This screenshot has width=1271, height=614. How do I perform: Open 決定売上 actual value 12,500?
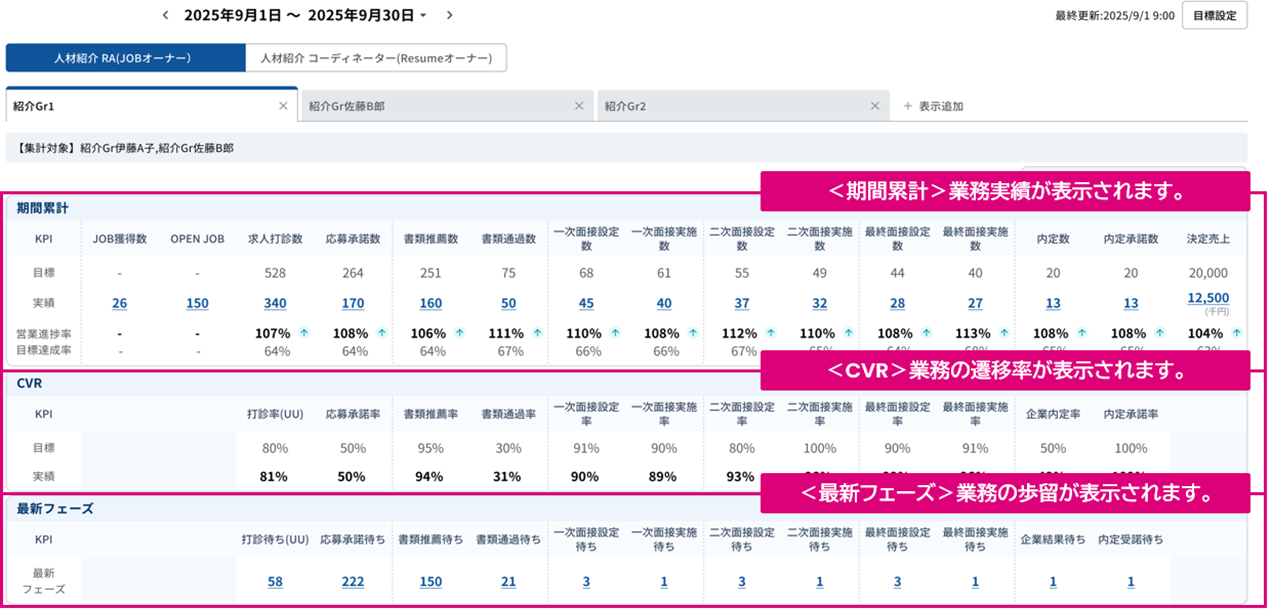coord(1208,298)
